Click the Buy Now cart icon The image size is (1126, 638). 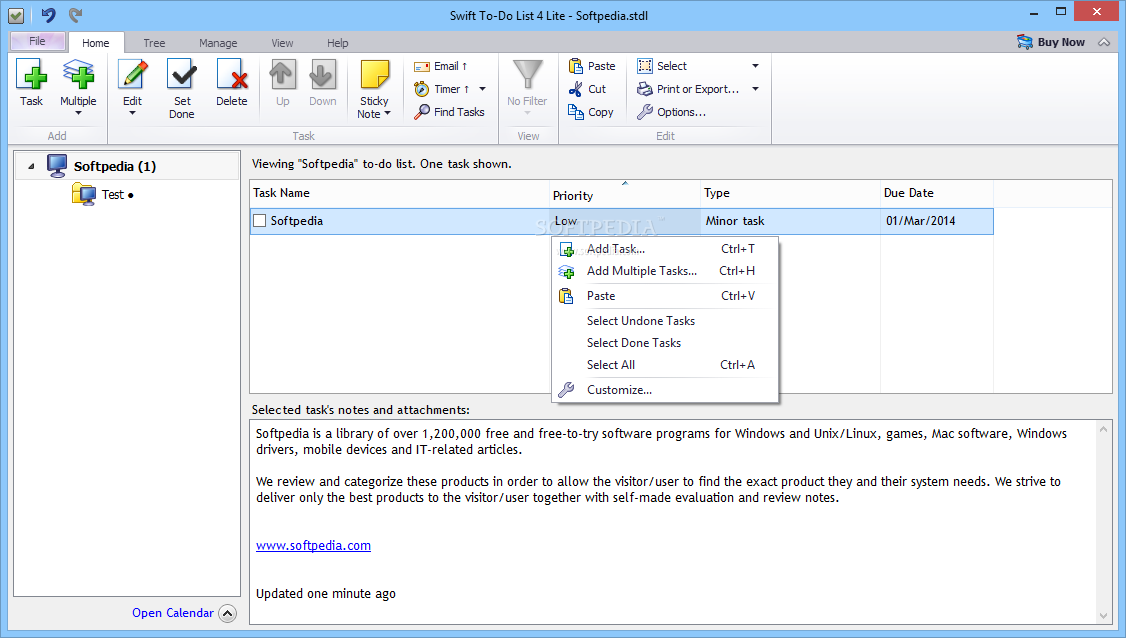coord(1025,42)
